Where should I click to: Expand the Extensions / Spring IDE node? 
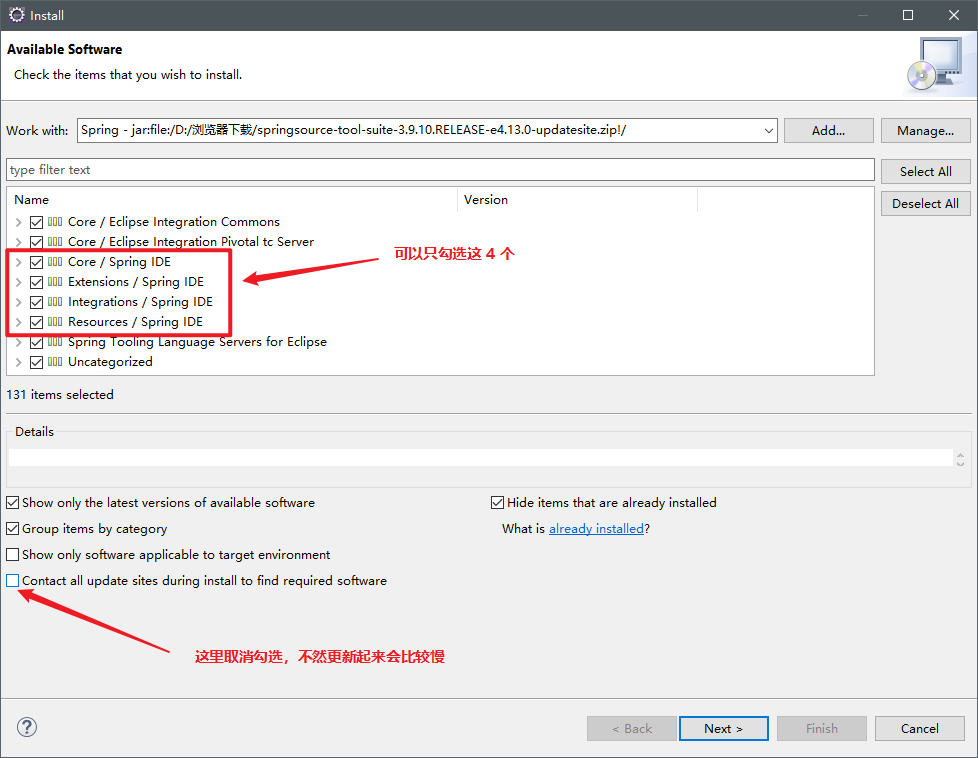pos(19,282)
